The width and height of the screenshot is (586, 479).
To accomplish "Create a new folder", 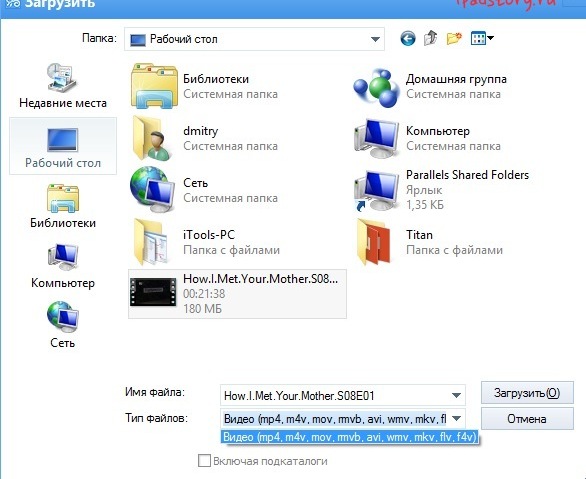I will (x=454, y=38).
